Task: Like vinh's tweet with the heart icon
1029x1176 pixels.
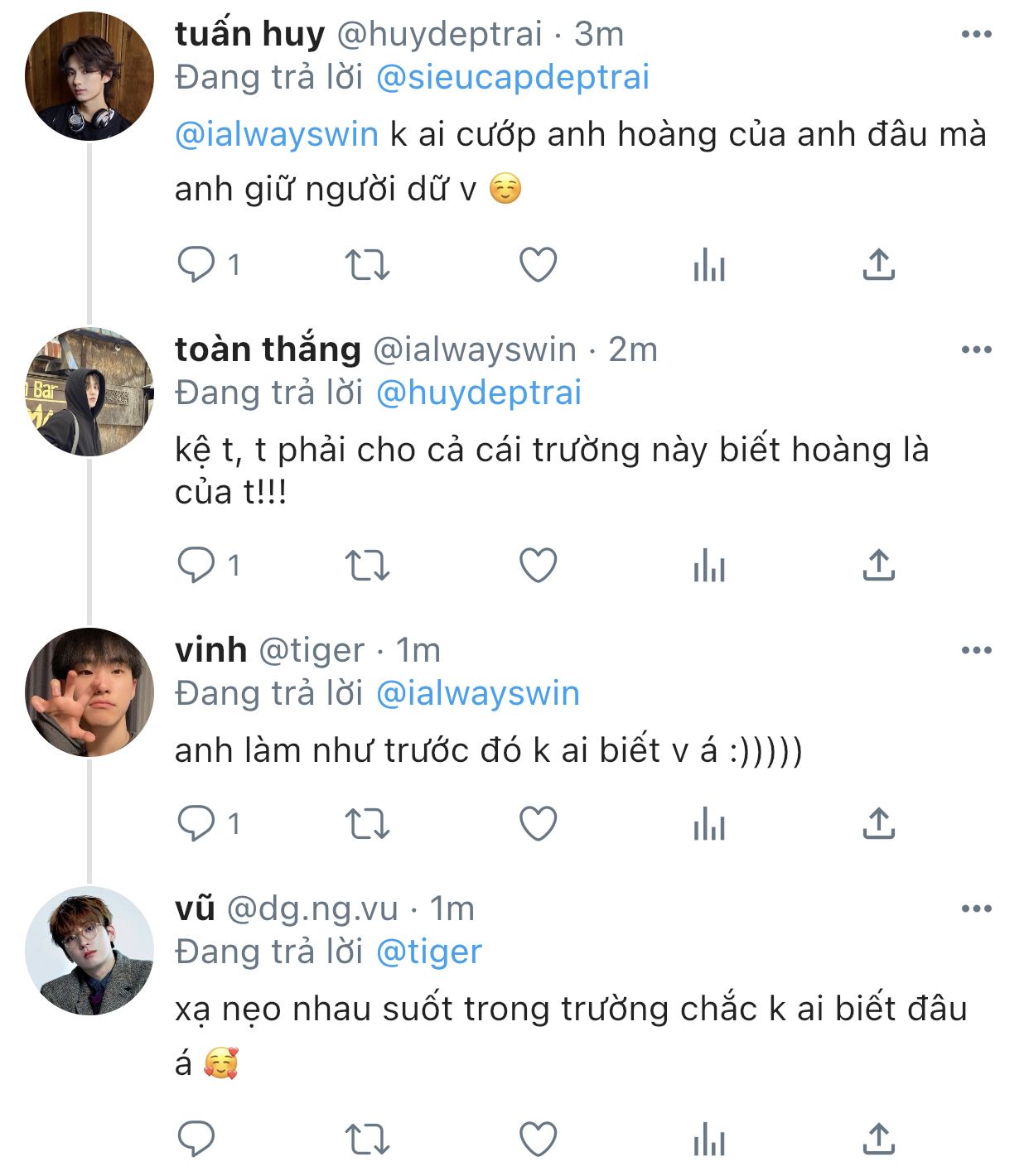Action: tap(538, 823)
